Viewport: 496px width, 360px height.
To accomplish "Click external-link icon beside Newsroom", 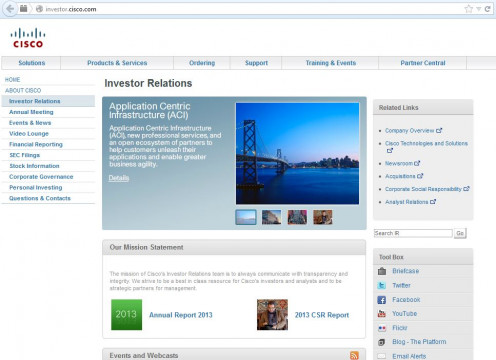I will click(x=417, y=163).
